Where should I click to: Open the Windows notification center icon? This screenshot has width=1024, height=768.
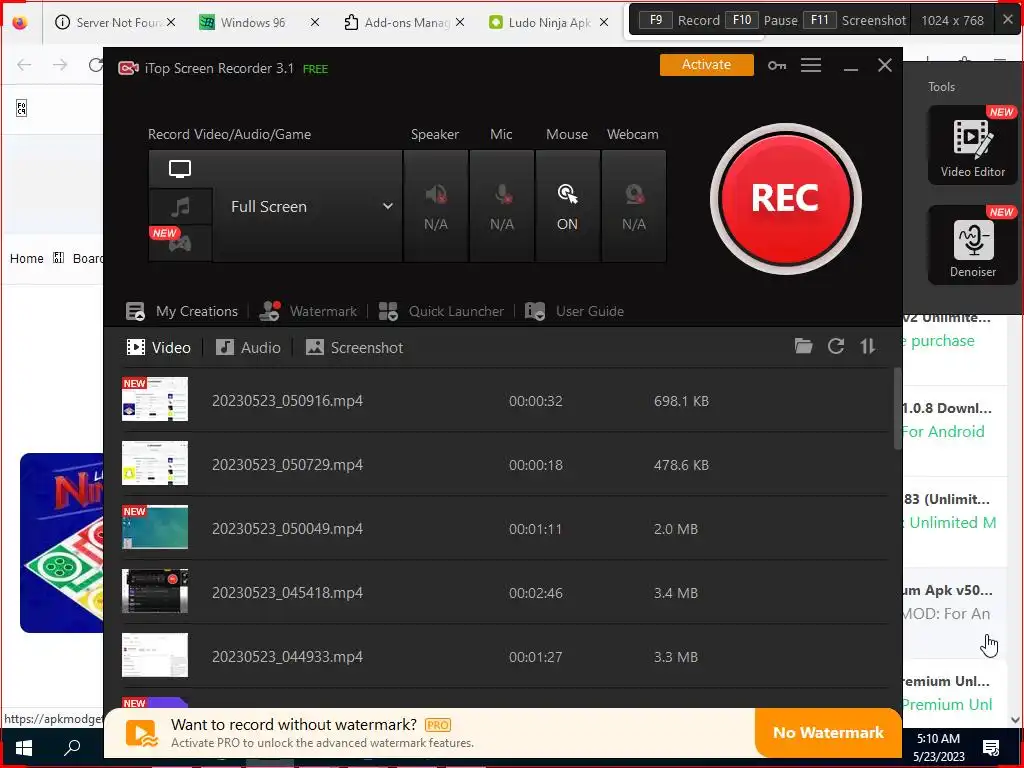click(991, 748)
